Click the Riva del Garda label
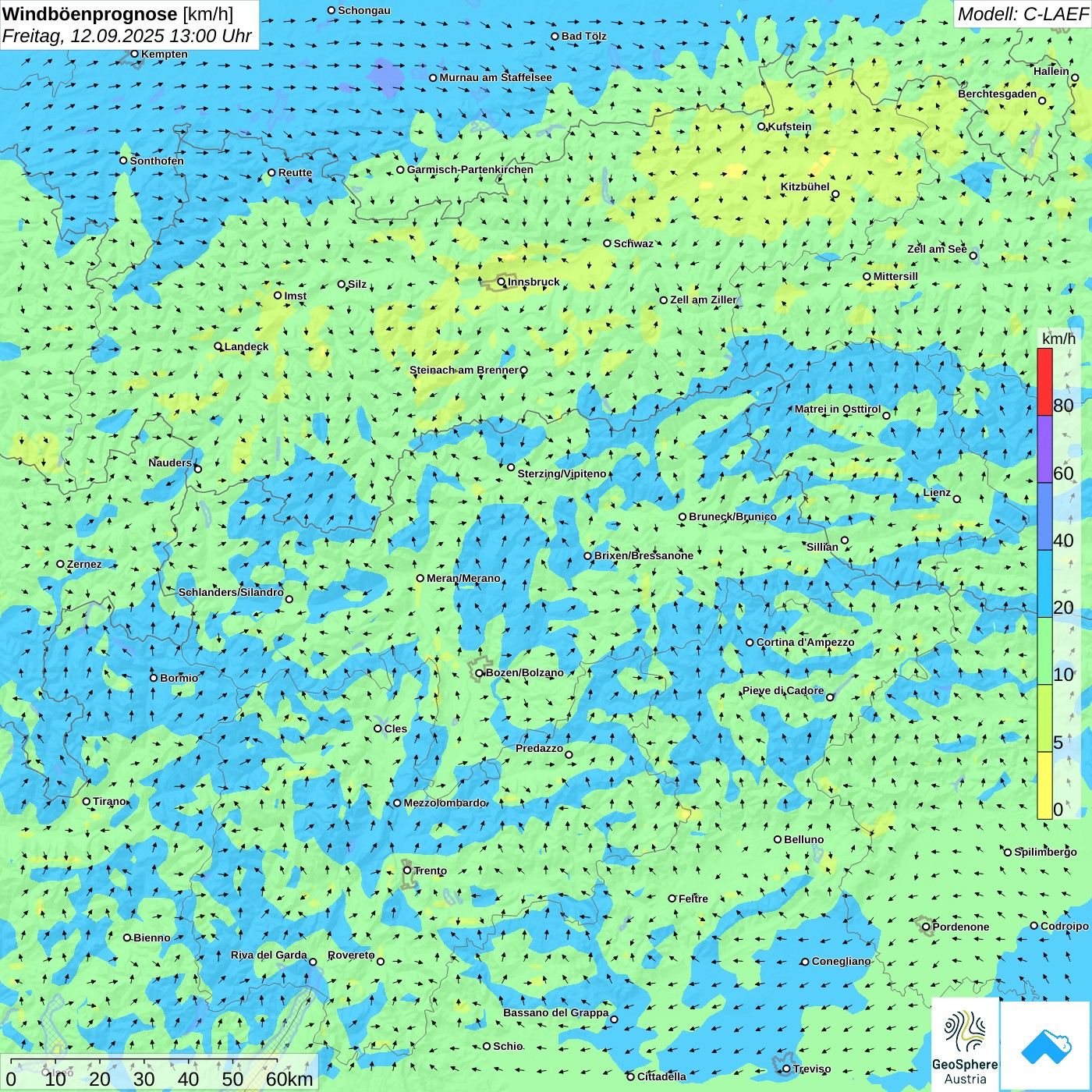Viewport: 1092px width, 1092px height. click(269, 955)
